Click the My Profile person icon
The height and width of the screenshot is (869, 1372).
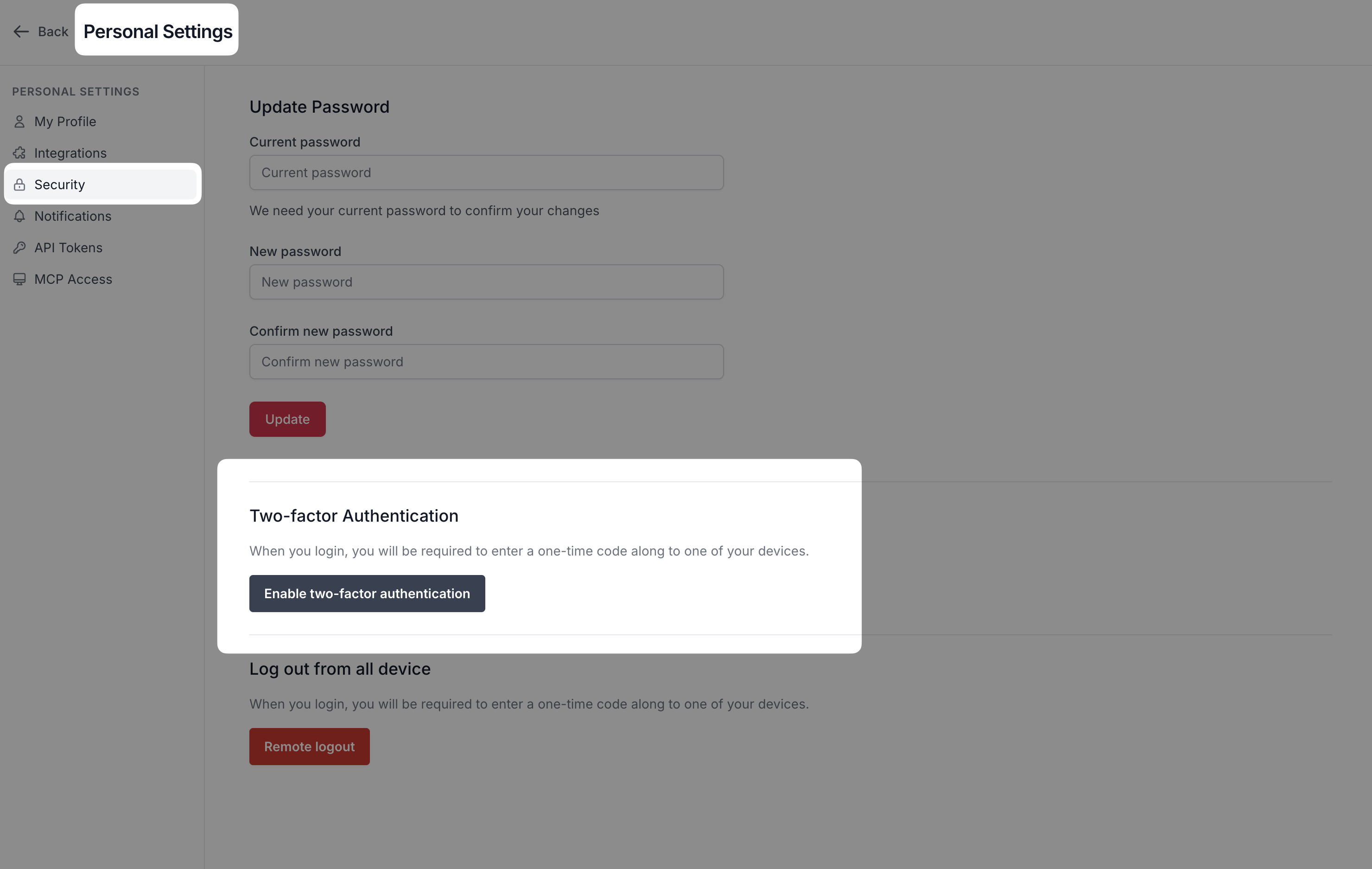pyautogui.click(x=19, y=122)
